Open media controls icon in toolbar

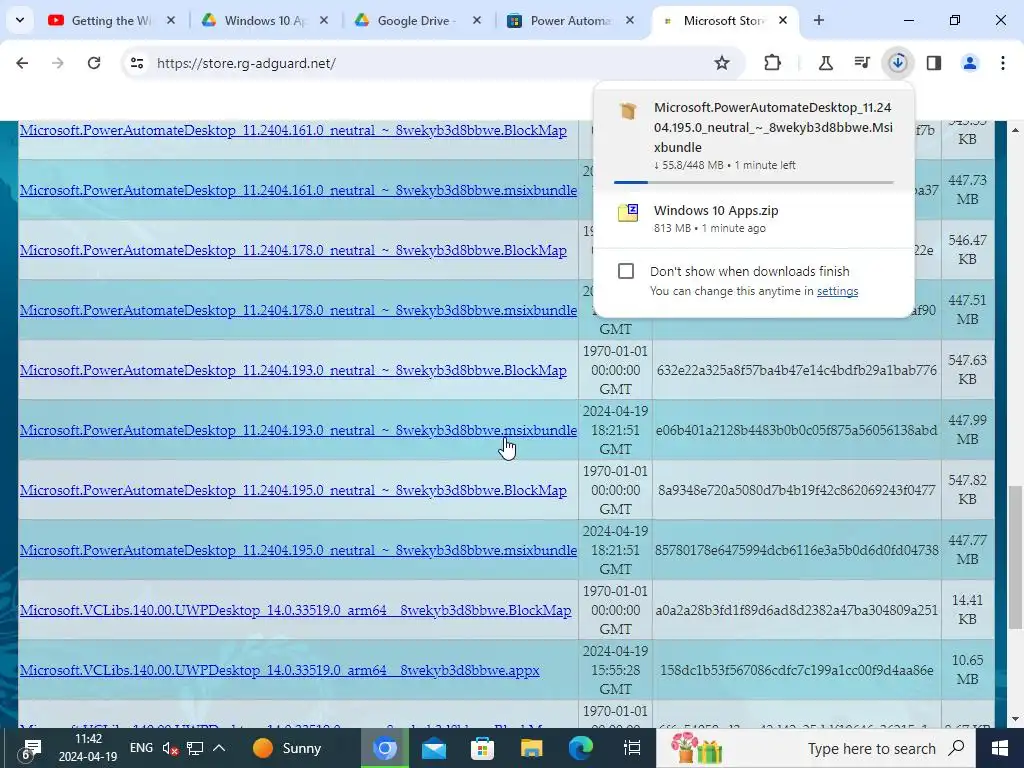coord(862,63)
